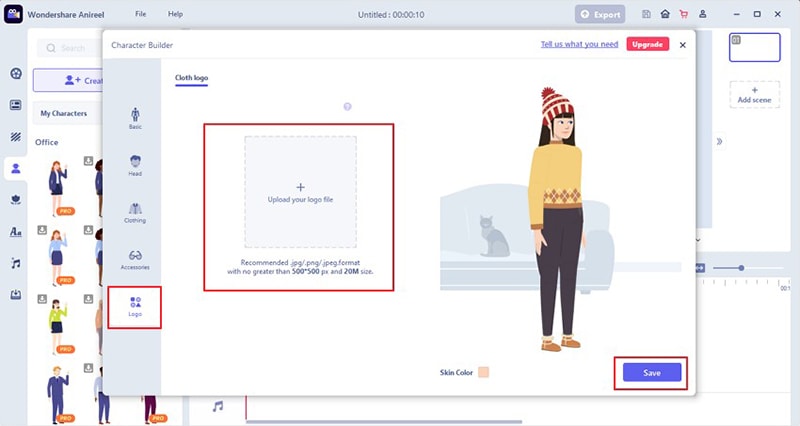
Task: Open the import download icon in left sidebar
Action: 16,295
